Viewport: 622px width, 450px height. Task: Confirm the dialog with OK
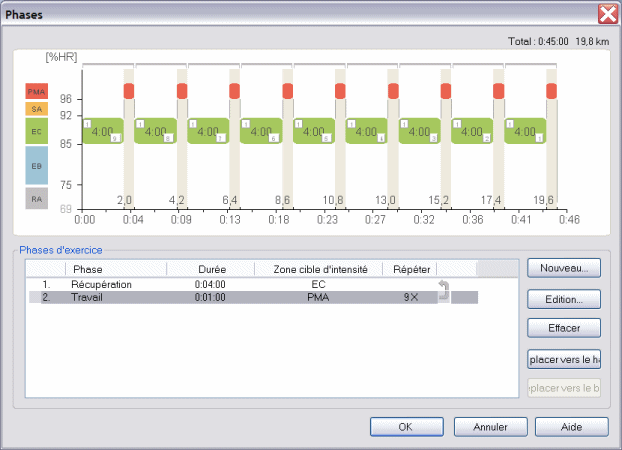tap(406, 426)
